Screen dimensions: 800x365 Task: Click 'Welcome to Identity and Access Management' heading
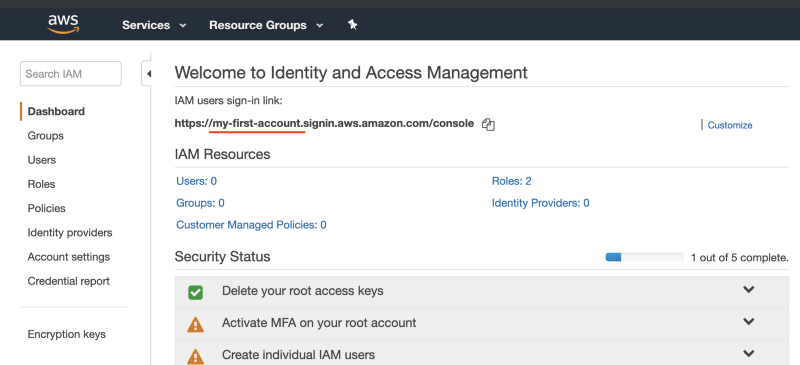(x=351, y=72)
